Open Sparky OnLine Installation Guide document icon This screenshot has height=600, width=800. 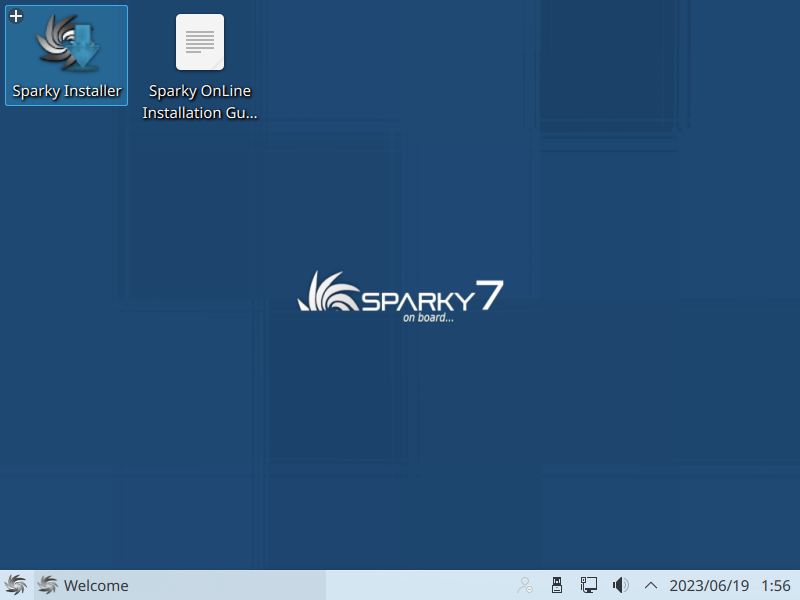200,42
